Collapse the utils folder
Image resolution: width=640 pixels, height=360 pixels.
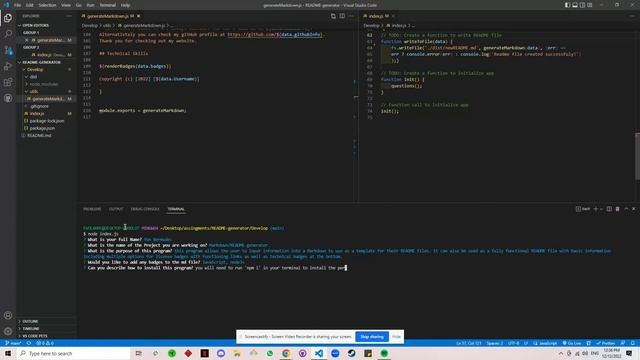(x=33, y=91)
